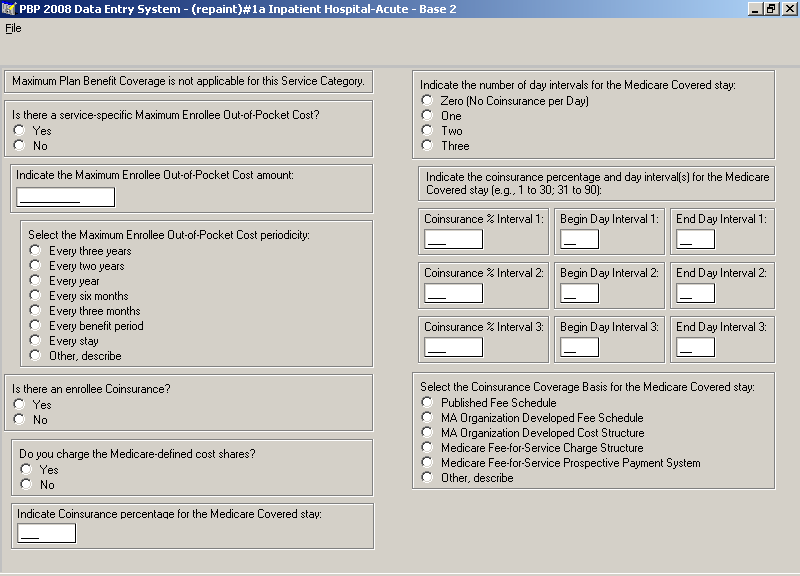
Task: Click 'Select the Maximum Enrollee Out-of-Pocket Cost periodicity' label
Action: [169, 235]
